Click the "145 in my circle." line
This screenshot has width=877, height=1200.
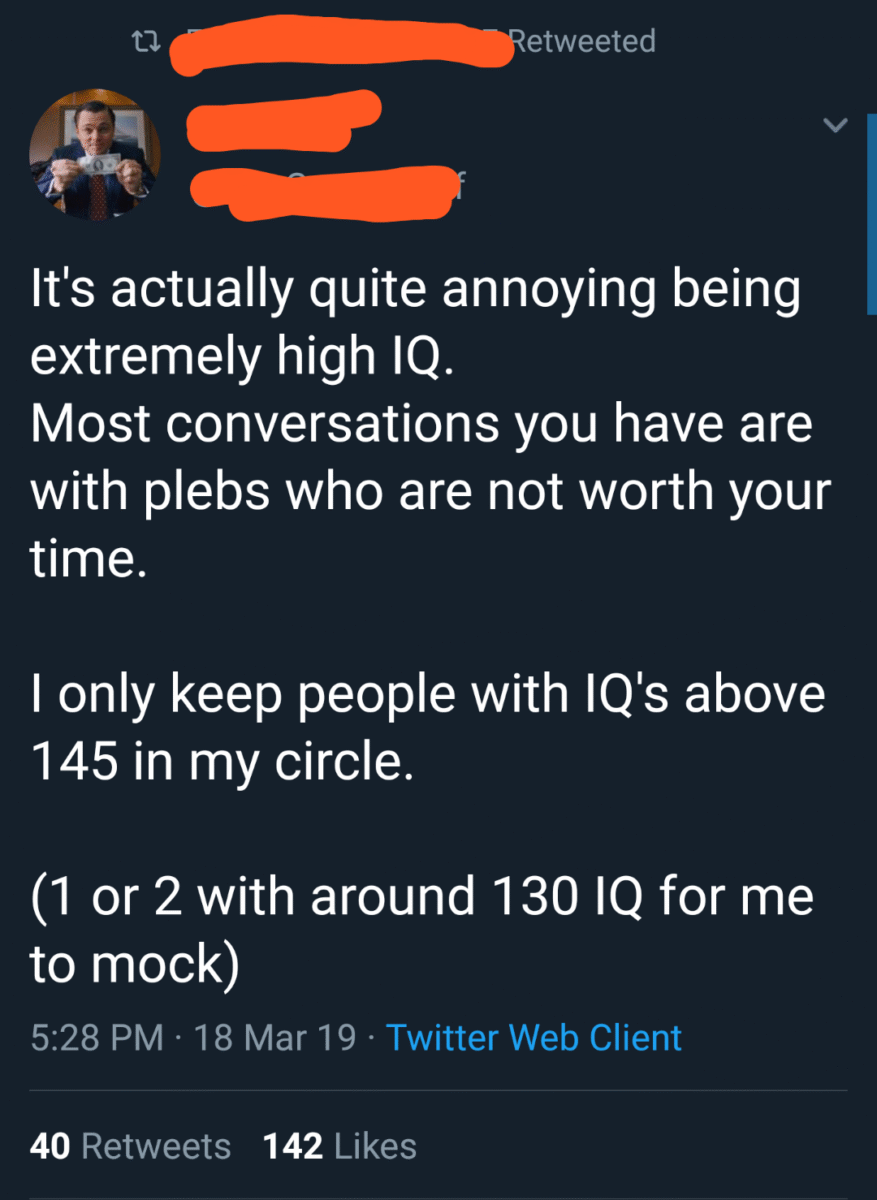(221, 762)
